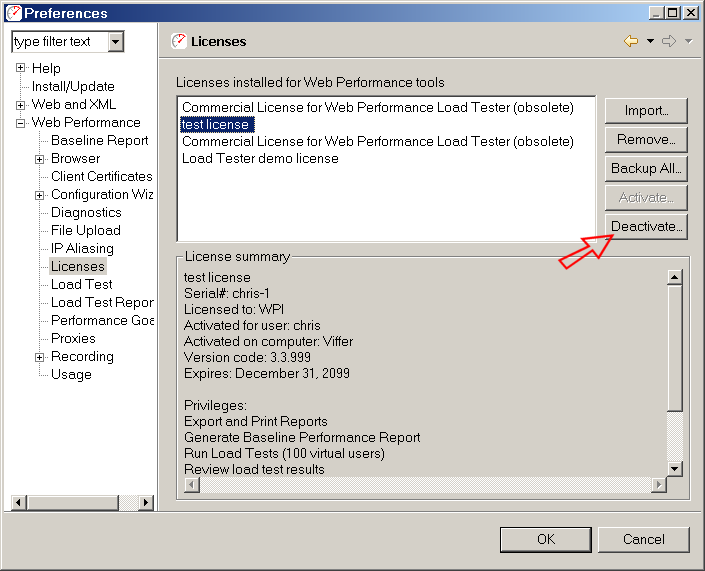Expand the Help tree node
The width and height of the screenshot is (705, 571).
point(20,68)
